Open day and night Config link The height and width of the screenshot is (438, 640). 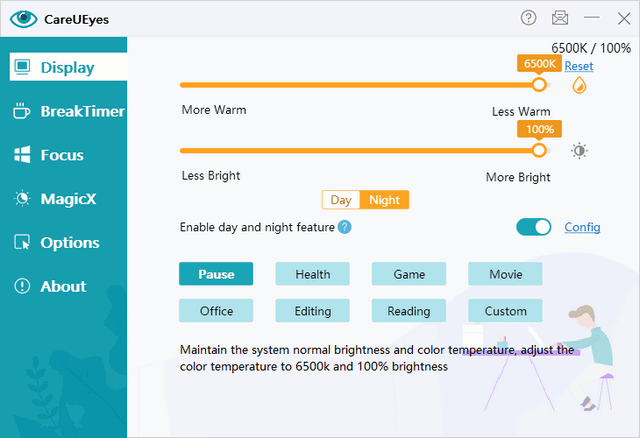click(582, 227)
